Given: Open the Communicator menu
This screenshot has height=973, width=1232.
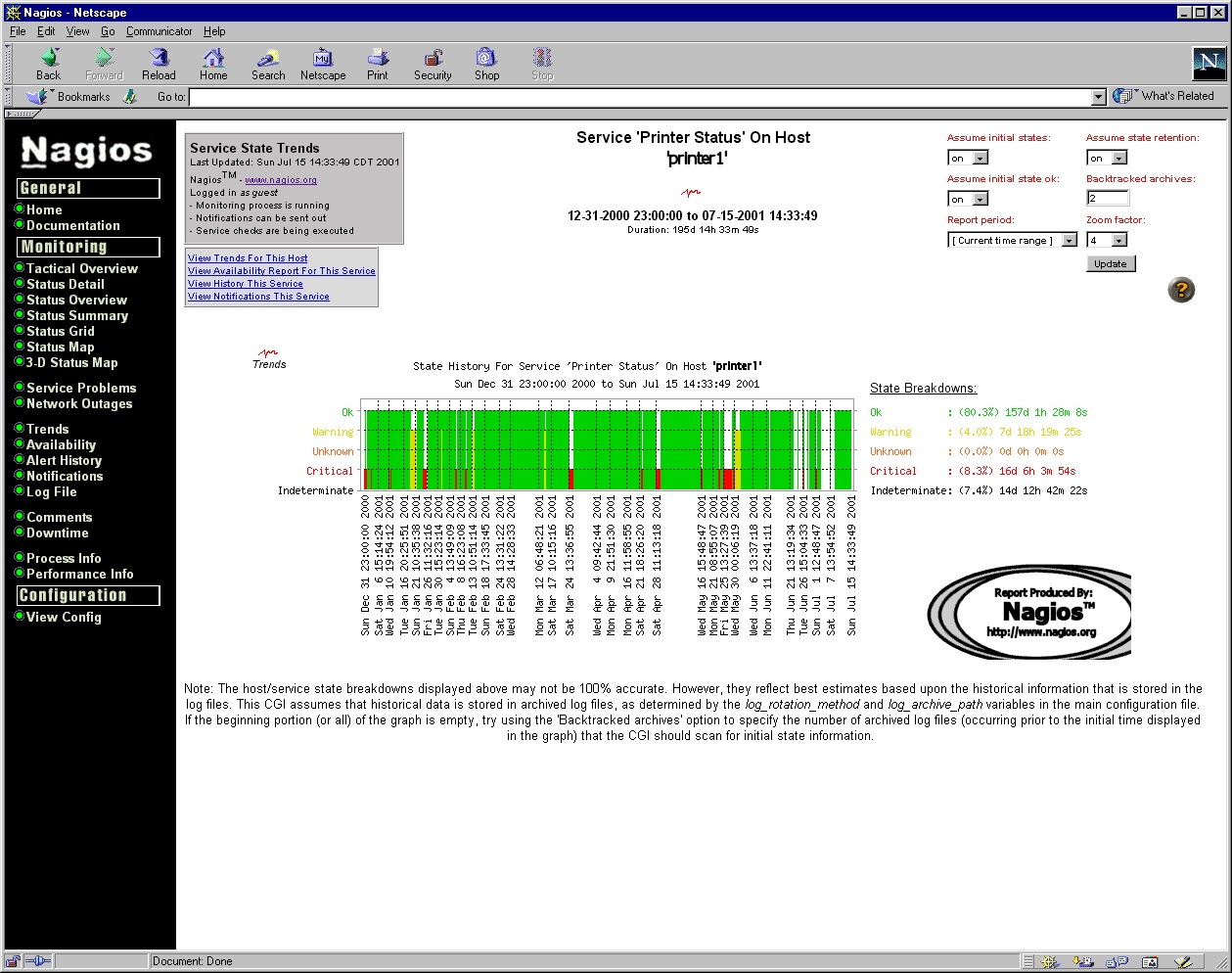Looking at the screenshot, I should (x=159, y=31).
